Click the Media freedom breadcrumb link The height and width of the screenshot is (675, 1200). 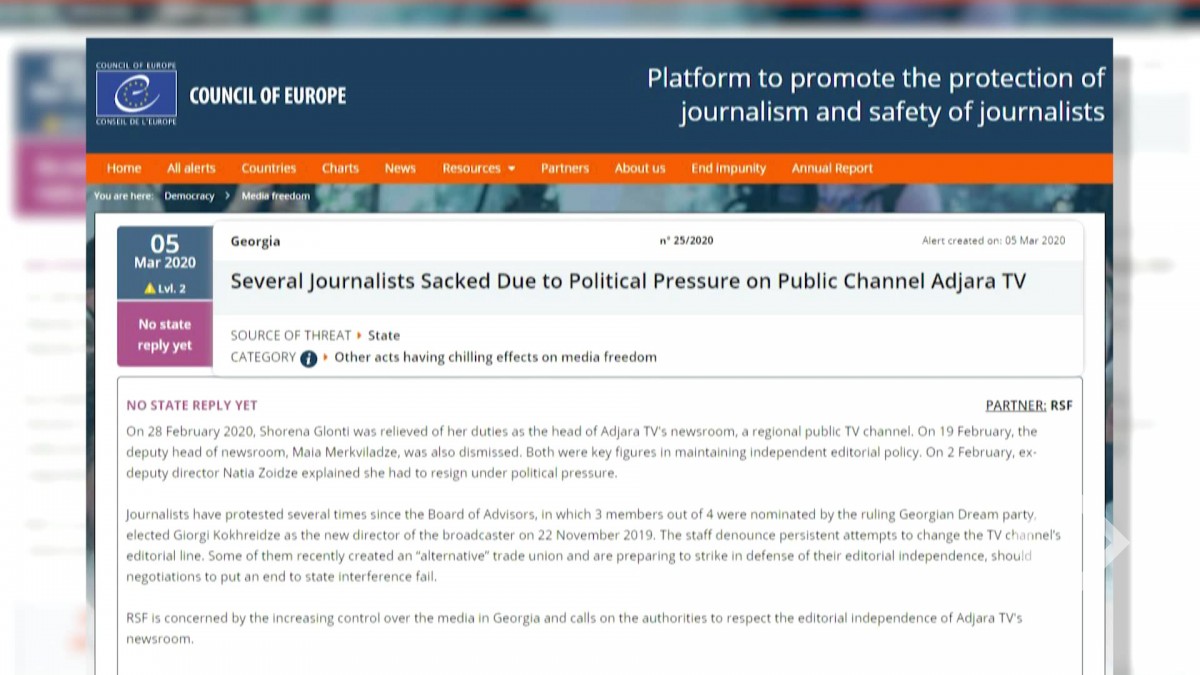(x=275, y=196)
